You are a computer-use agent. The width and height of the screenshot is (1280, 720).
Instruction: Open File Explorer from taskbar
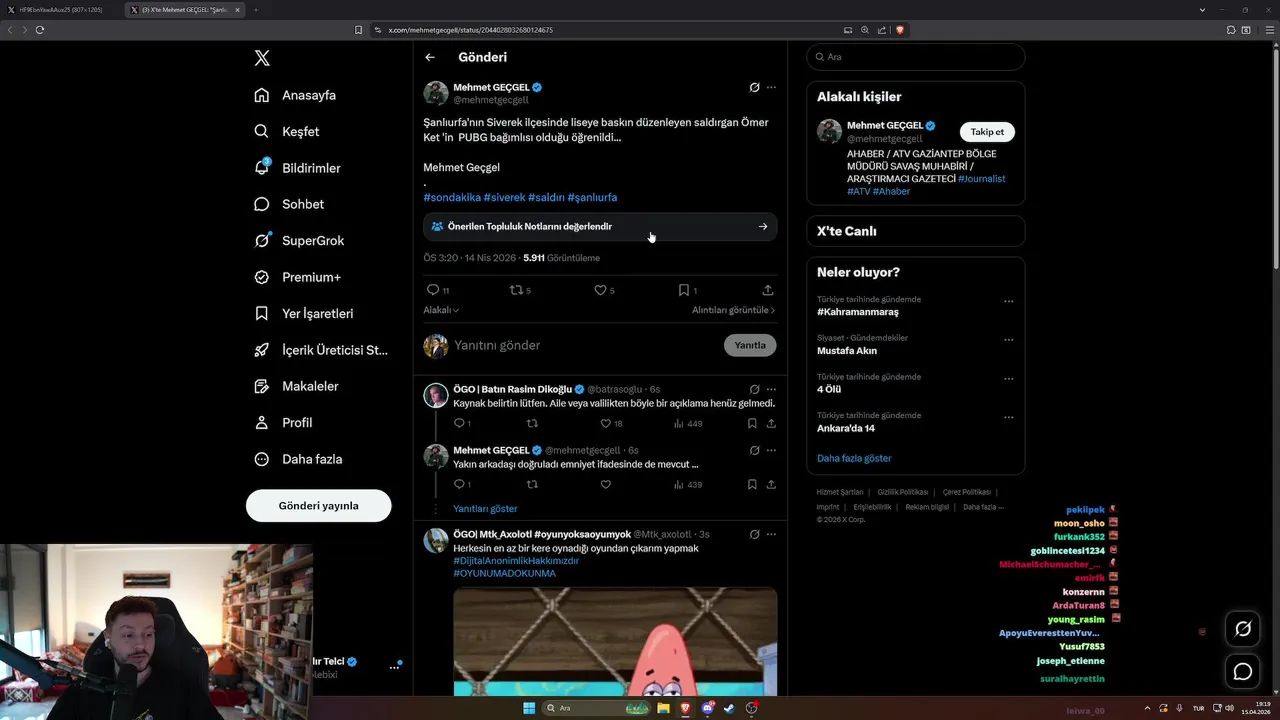click(x=663, y=708)
